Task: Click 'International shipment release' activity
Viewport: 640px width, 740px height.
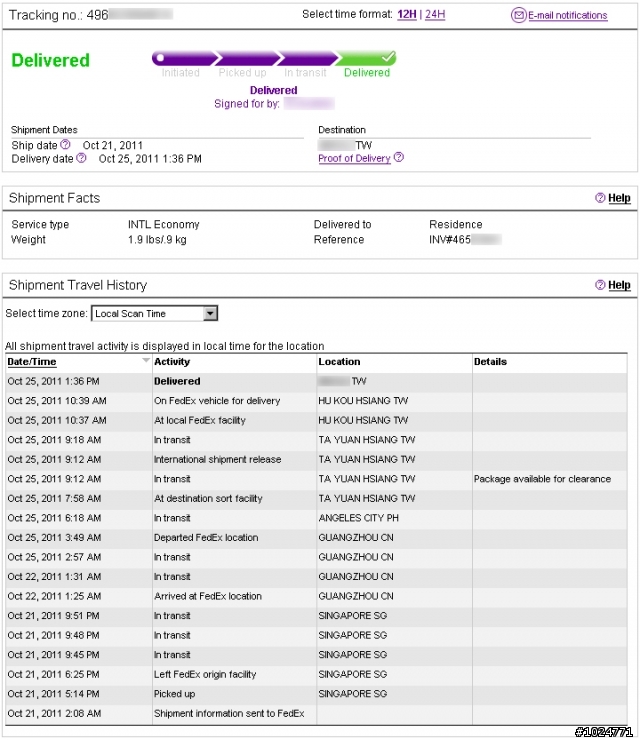Action: click(x=218, y=459)
